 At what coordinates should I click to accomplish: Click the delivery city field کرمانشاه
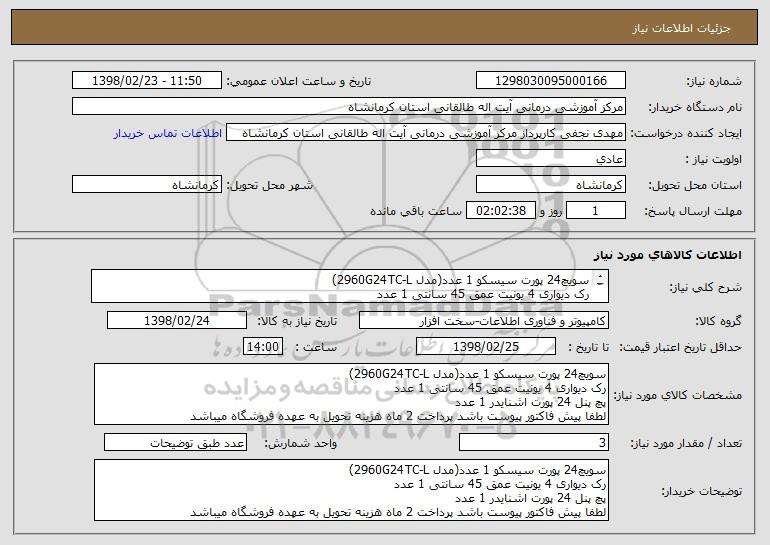tap(147, 185)
